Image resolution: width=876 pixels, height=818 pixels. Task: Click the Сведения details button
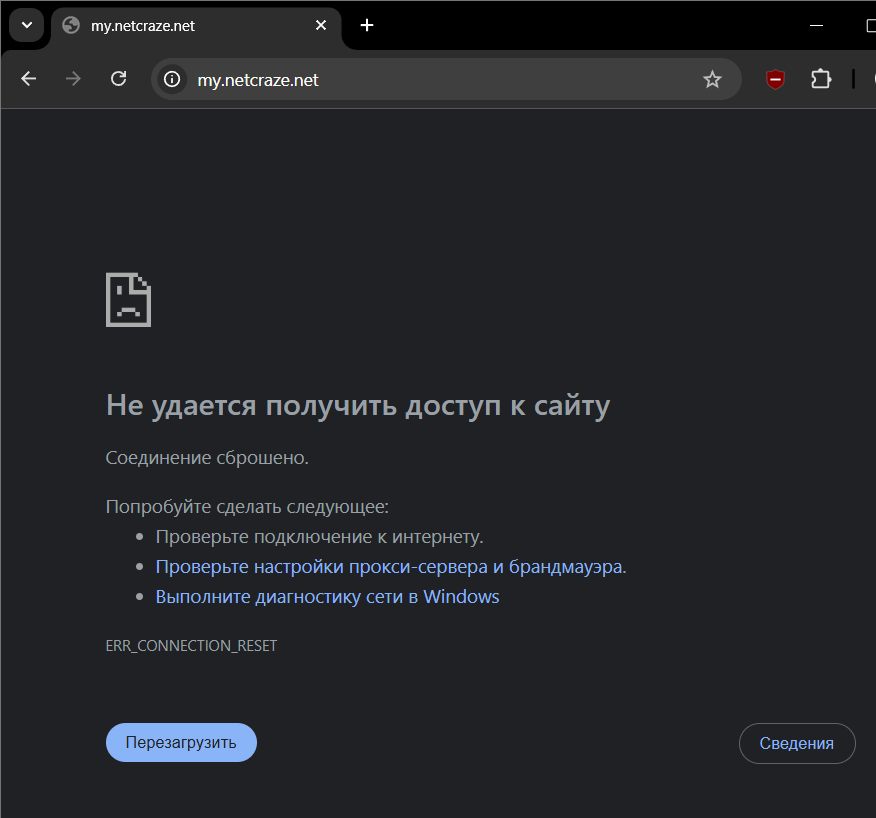click(x=796, y=743)
